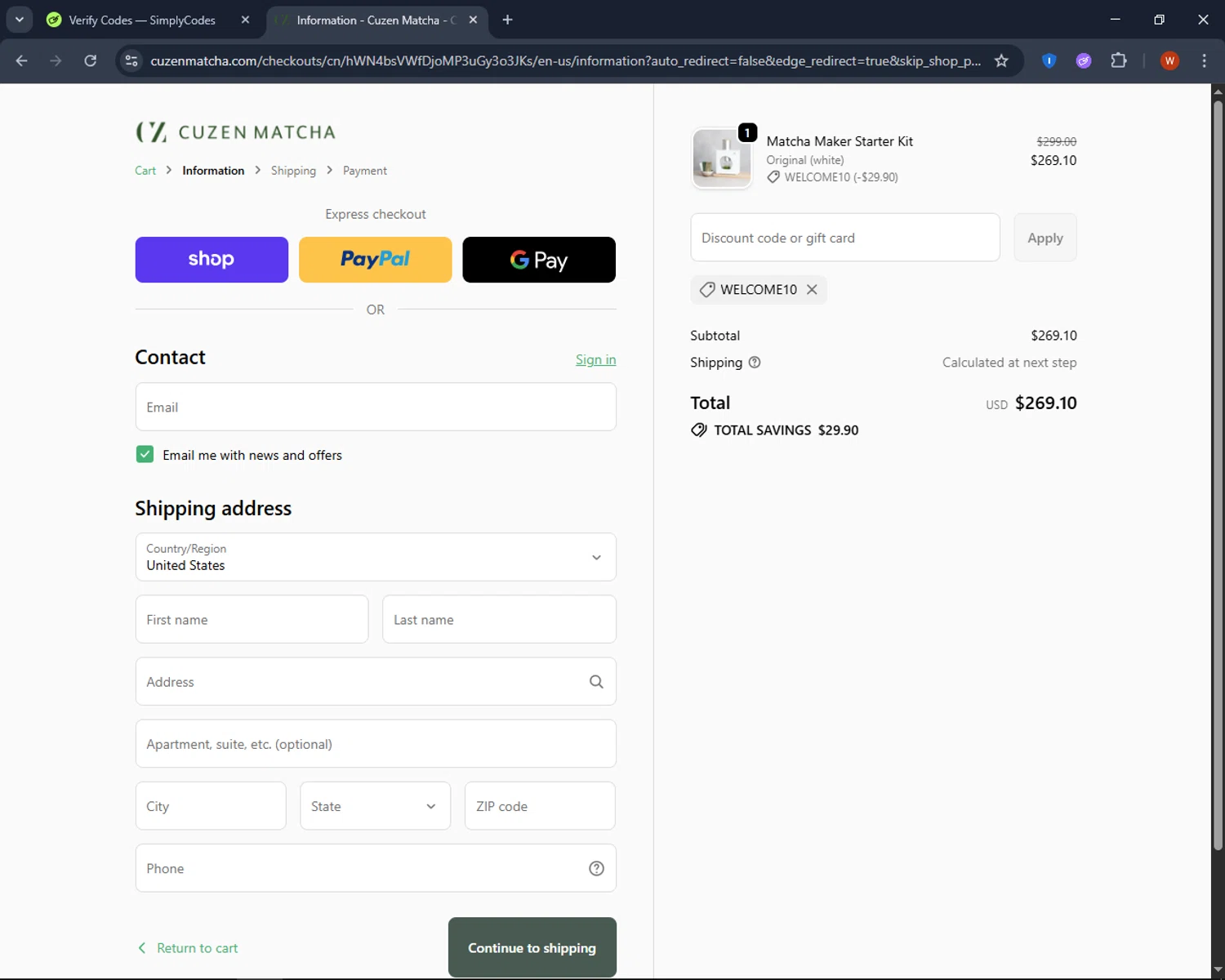
Task: Focus the Last name field
Action: pos(499,619)
